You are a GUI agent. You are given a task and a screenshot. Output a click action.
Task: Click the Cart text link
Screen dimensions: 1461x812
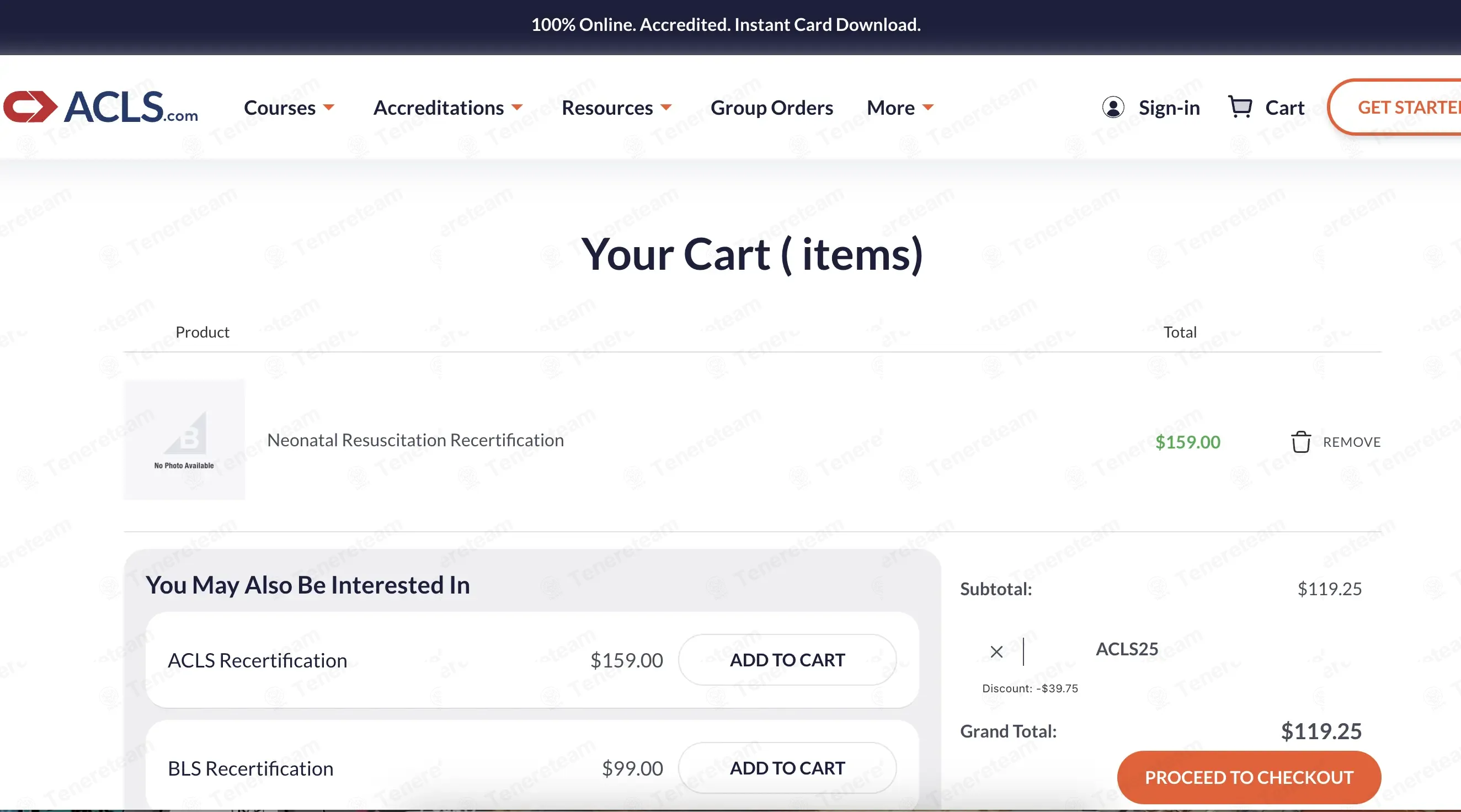pos(1284,107)
